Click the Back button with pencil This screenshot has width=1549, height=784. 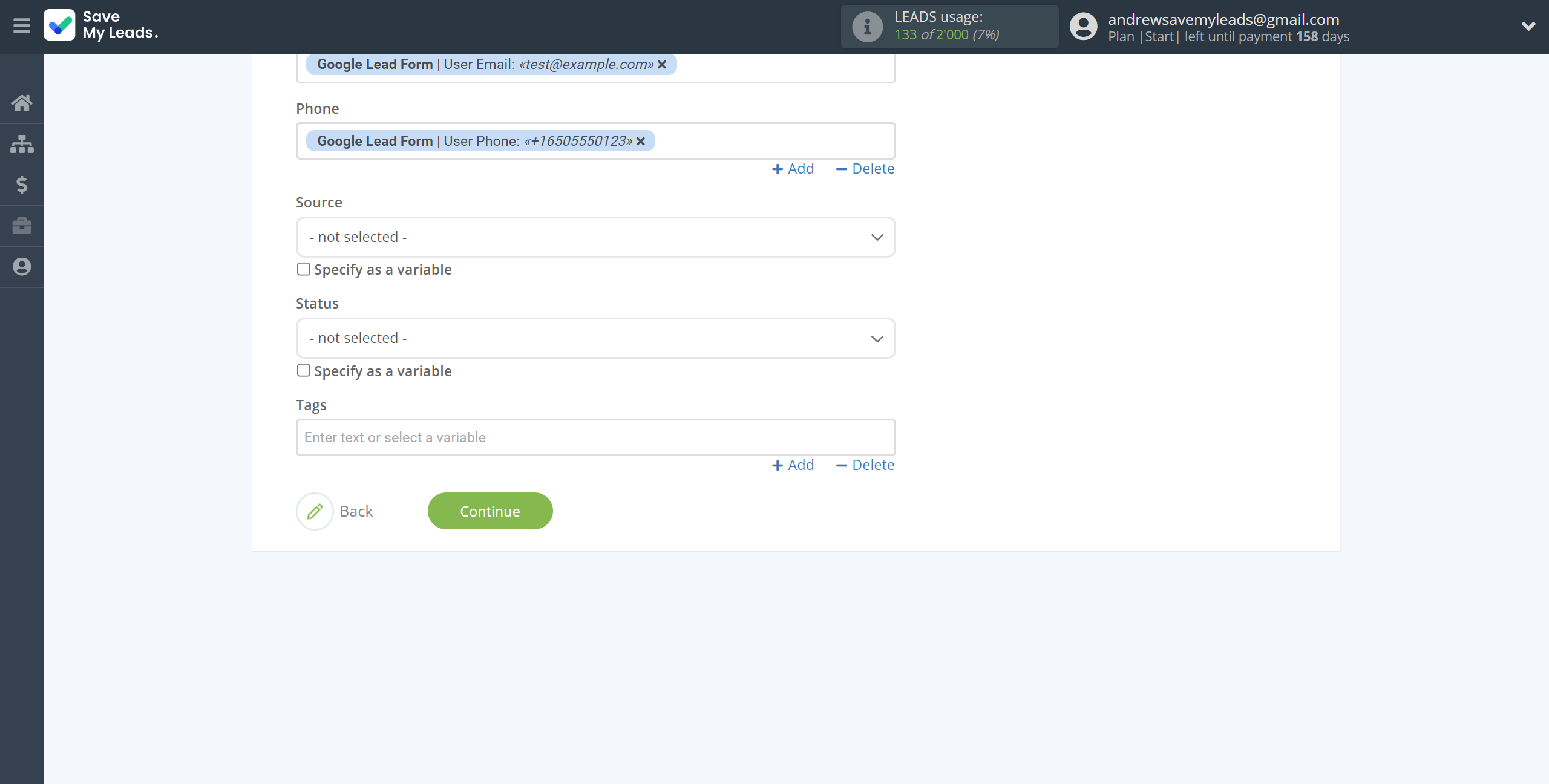coord(335,511)
